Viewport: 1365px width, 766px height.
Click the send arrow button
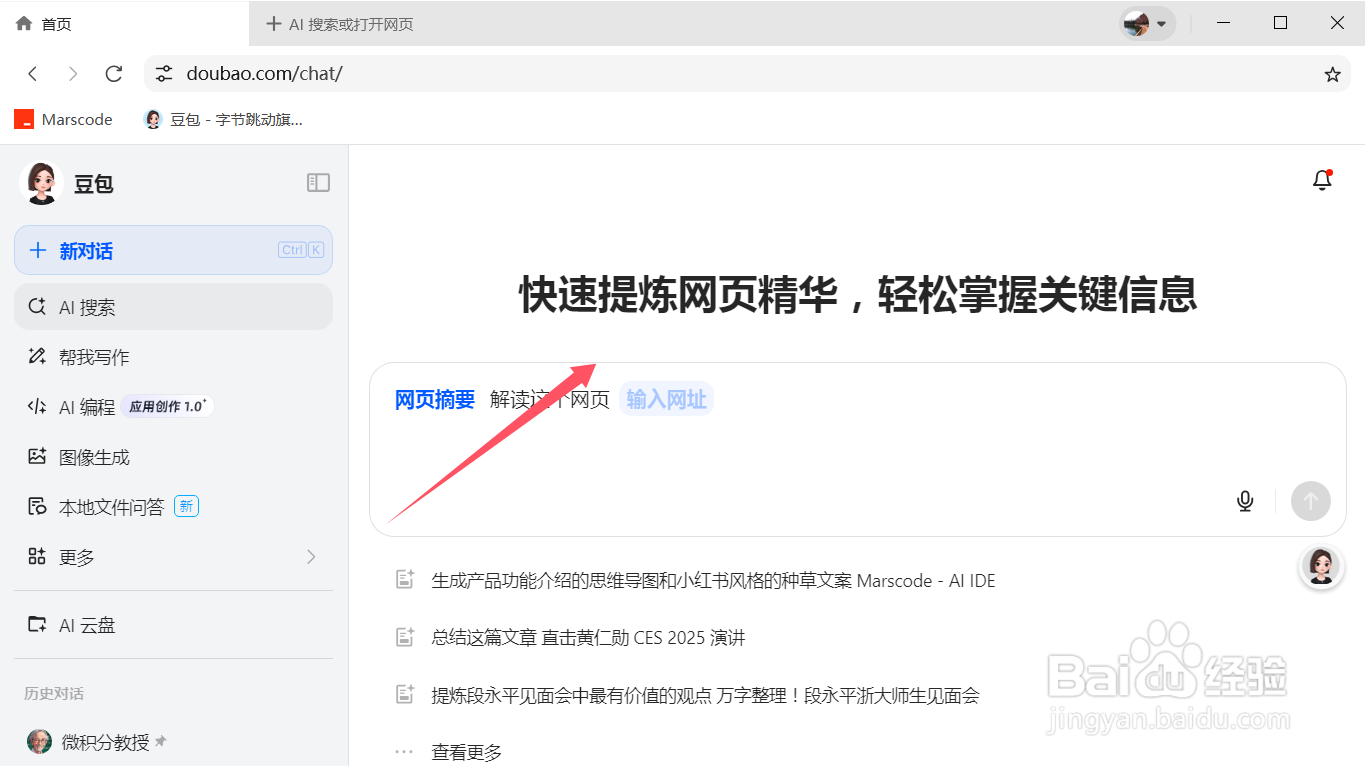pos(1311,501)
